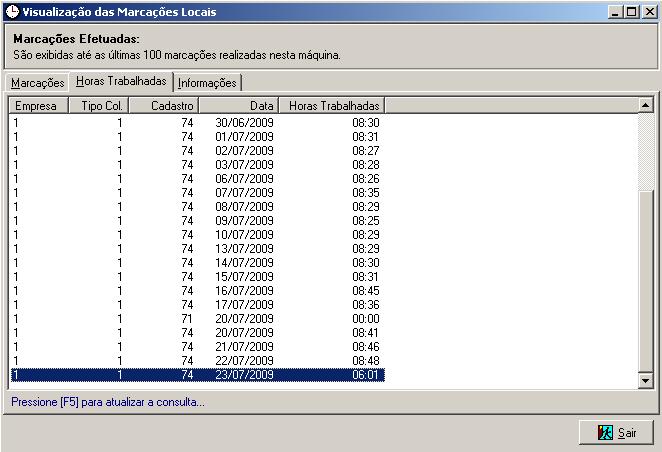Minimize the Visualização das Marcações window

616,12
